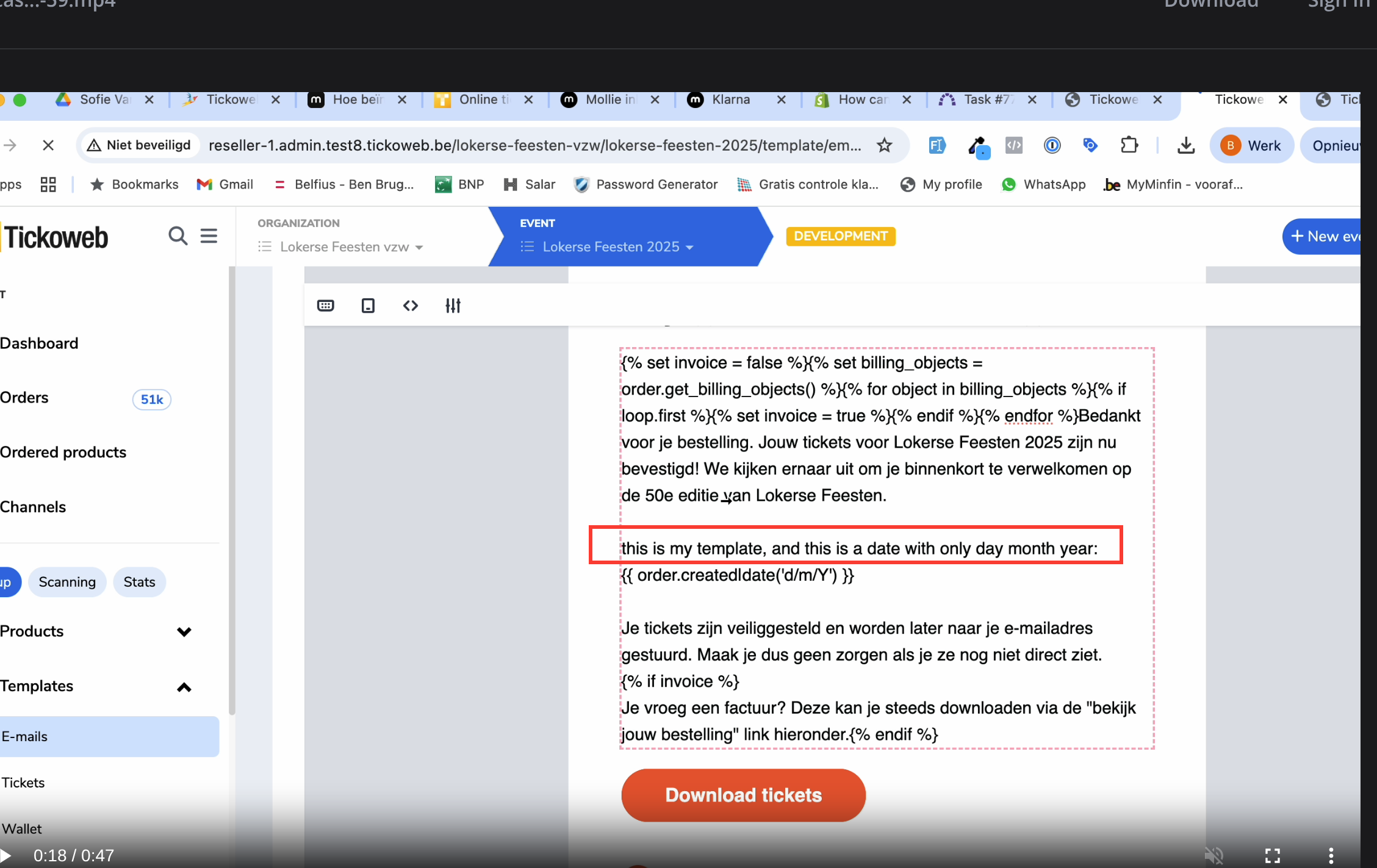Open the Bookmarks folder
Viewport: 1377px width, 868px height.
click(134, 184)
